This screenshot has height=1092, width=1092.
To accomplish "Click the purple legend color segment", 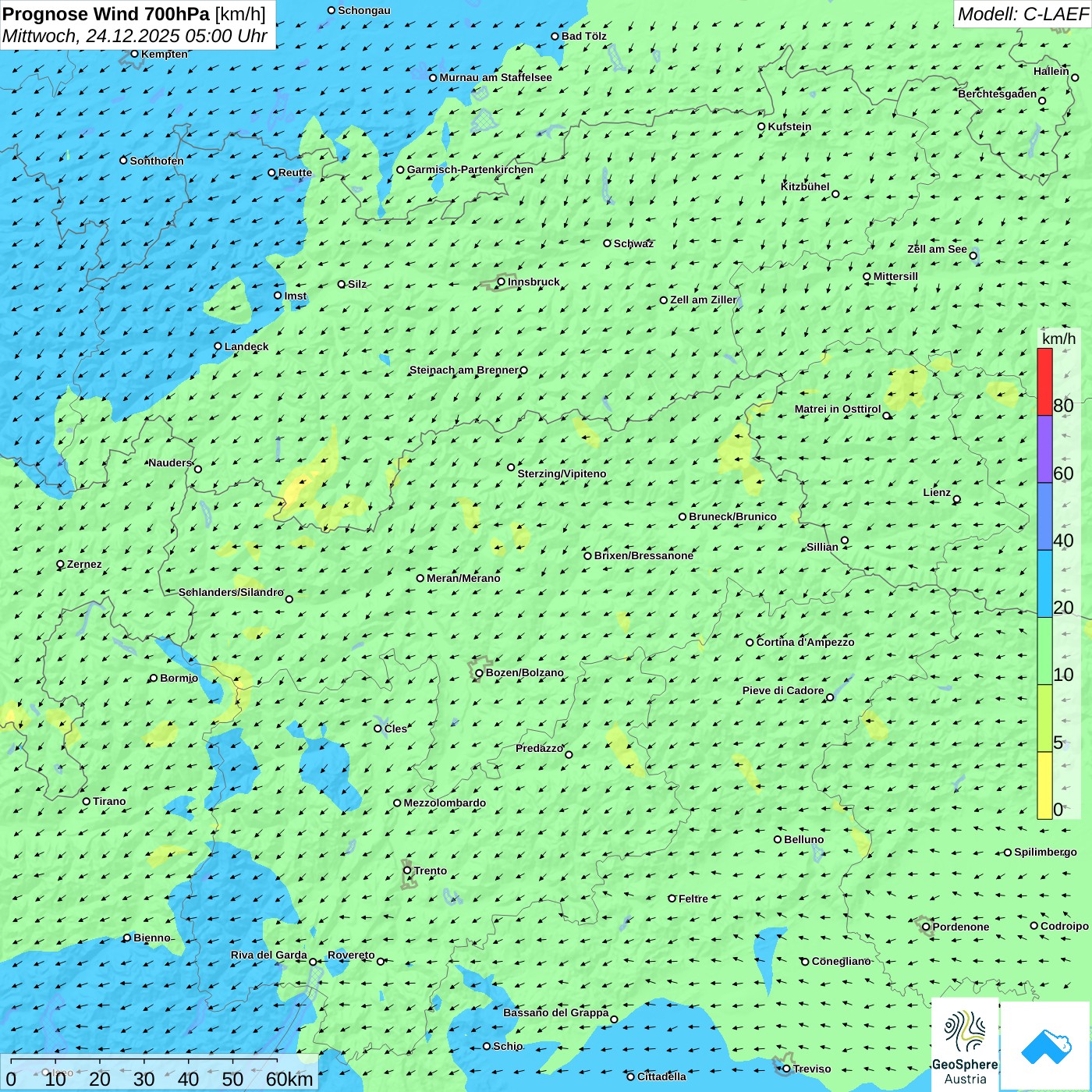I will click(1044, 449).
